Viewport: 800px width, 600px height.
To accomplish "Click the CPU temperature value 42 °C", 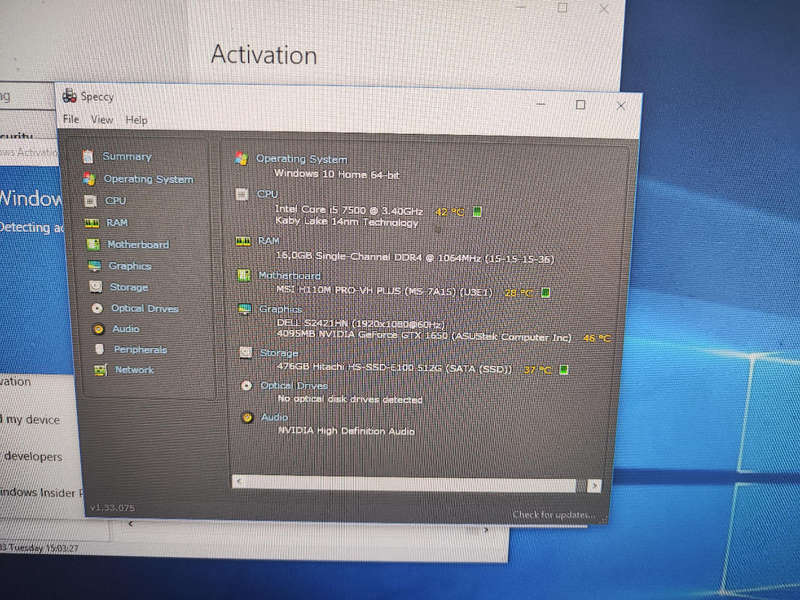I will tap(449, 212).
